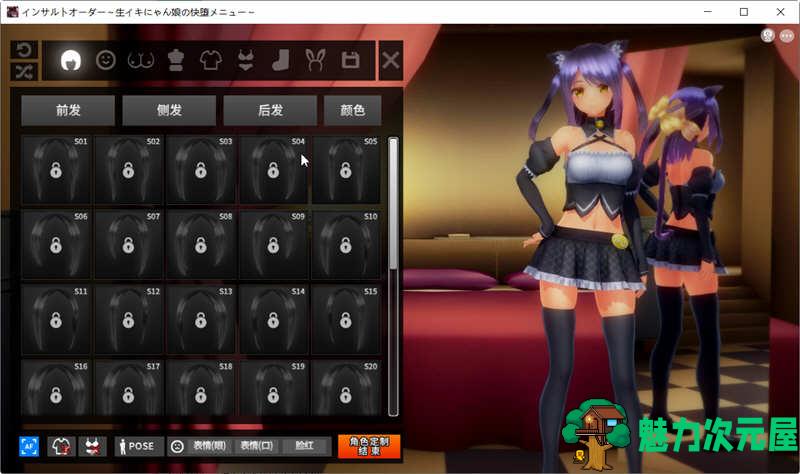800x474 pixels.
Task: Open the Face category icon
Action: point(106,60)
